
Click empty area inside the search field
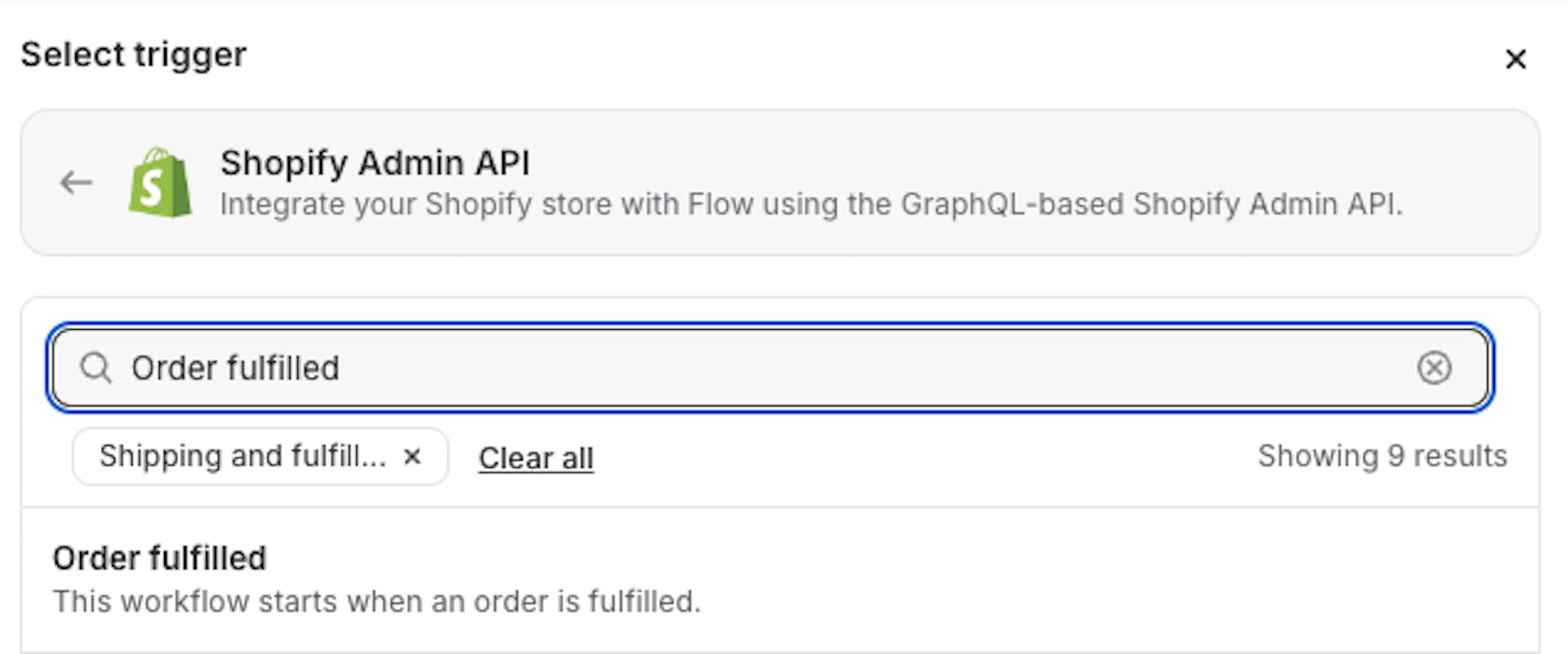pyautogui.click(x=817, y=368)
